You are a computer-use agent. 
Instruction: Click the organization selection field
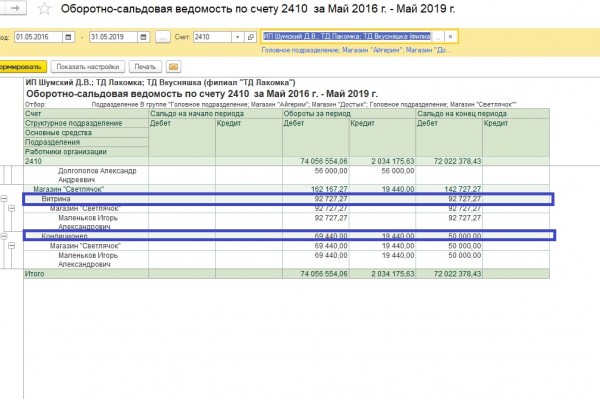[x=347, y=37]
